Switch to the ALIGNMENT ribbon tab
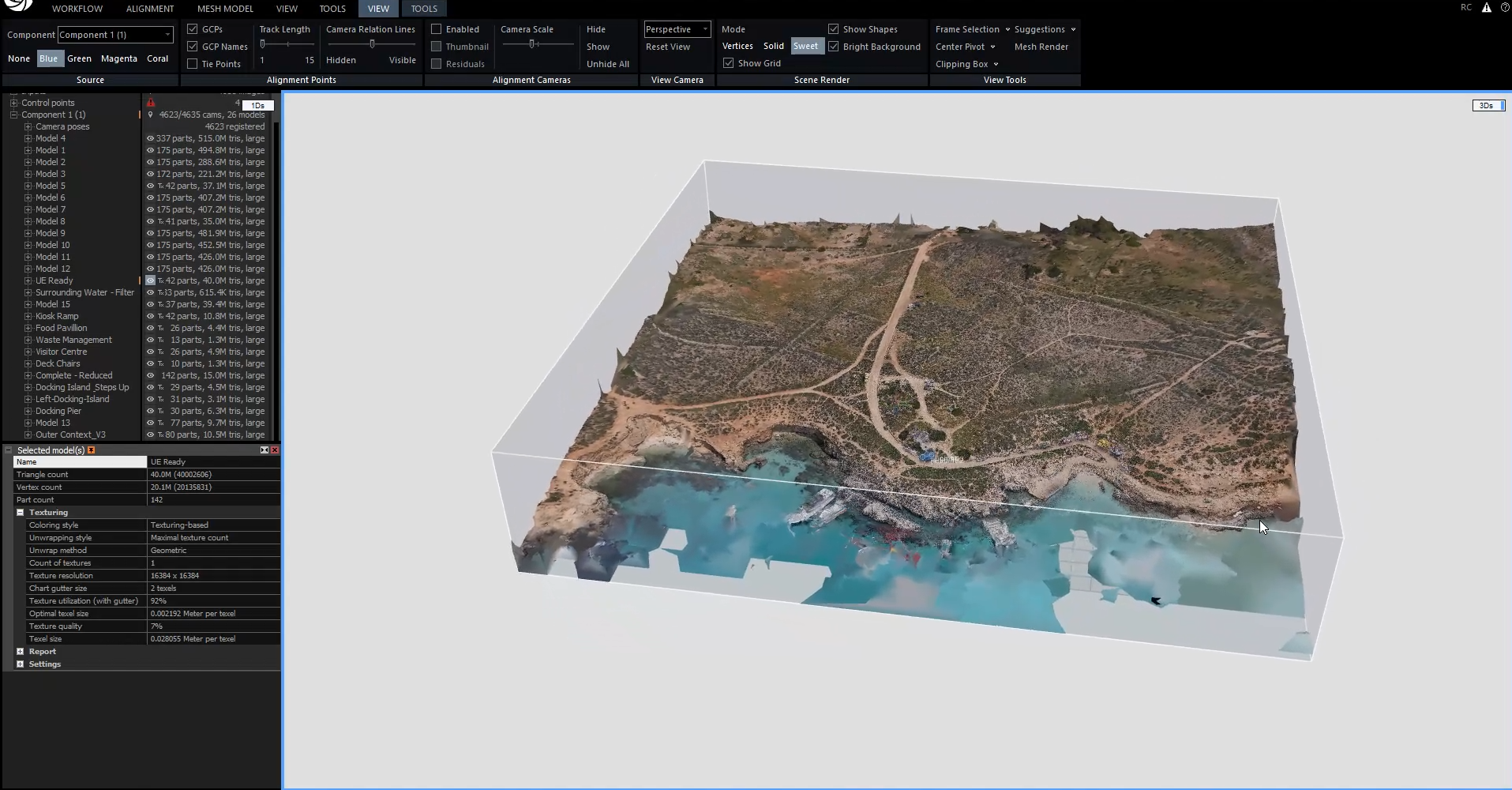This screenshot has height=790, width=1512. pos(150,9)
